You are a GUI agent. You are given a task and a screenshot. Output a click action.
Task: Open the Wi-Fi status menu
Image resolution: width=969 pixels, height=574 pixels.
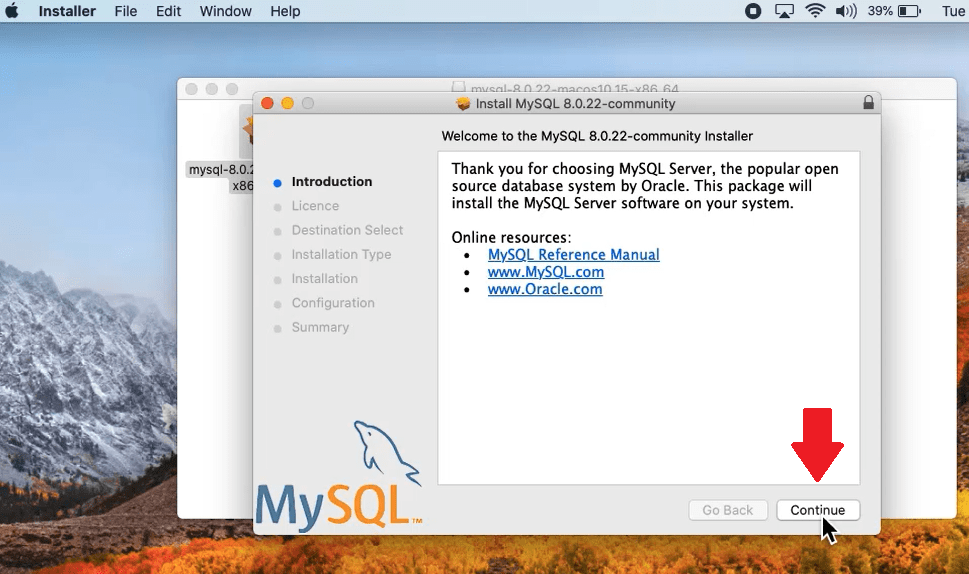(816, 11)
